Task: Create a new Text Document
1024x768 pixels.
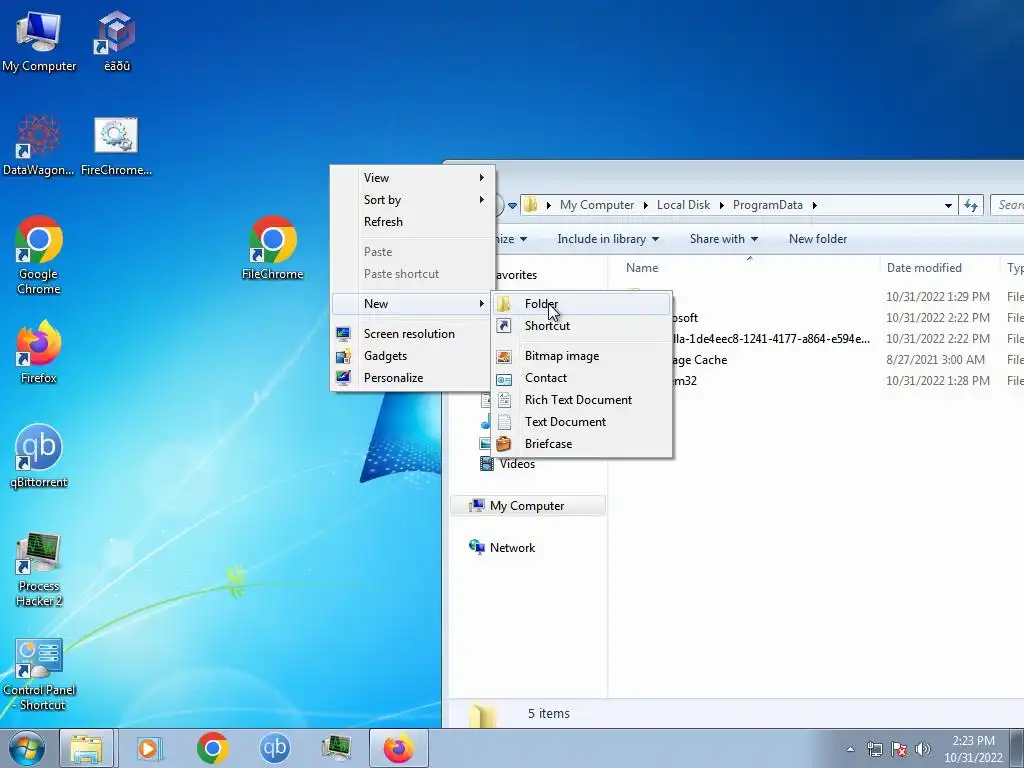Action: (581, 422)
